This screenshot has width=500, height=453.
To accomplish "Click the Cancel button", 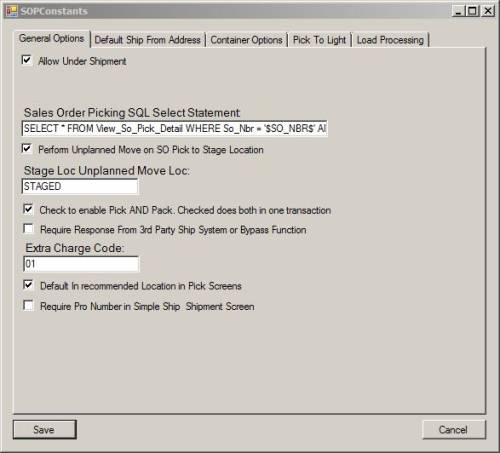I will [x=454, y=429].
